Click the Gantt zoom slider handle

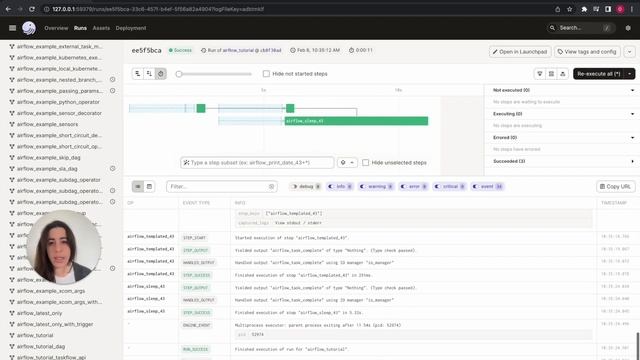coord(178,74)
